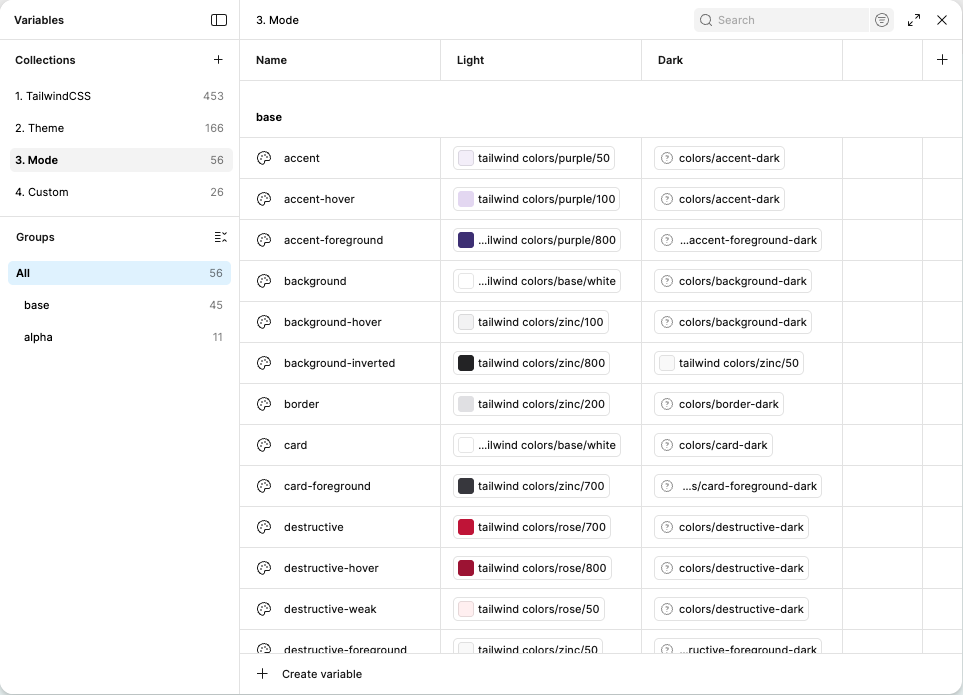Add a new mode using the plus in header
The image size is (963, 695).
point(941,59)
